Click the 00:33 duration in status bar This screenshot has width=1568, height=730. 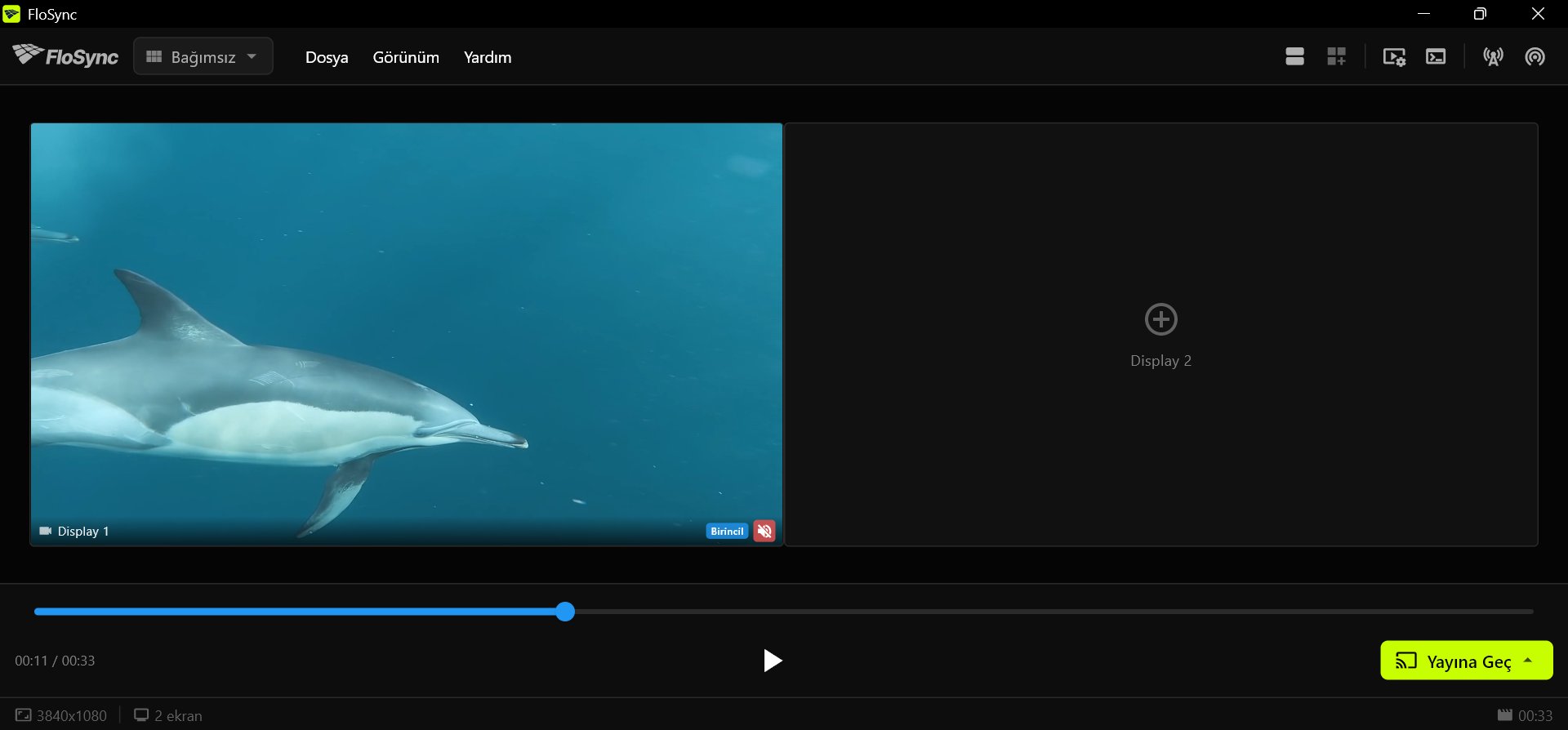point(1525,716)
